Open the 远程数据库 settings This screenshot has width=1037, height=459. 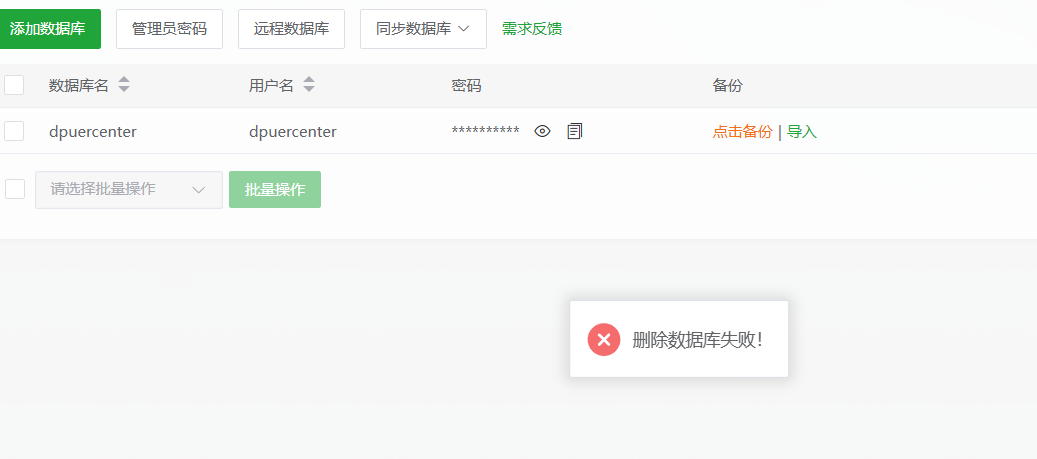tap(291, 29)
